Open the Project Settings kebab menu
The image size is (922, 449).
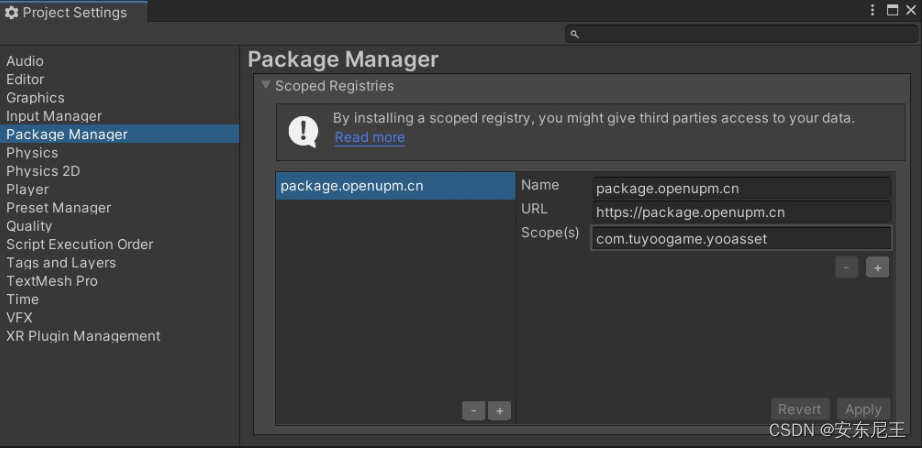tap(873, 10)
